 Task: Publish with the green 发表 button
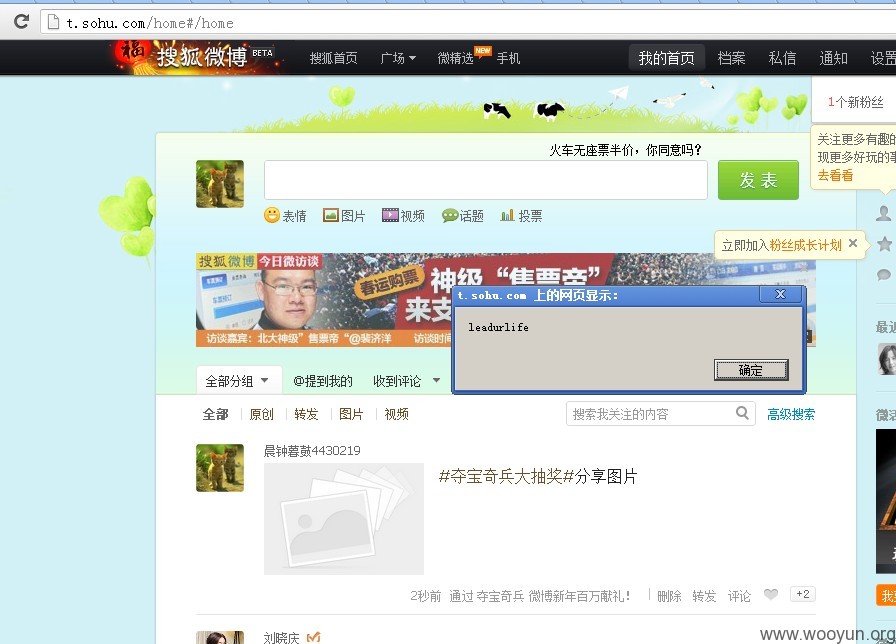point(758,180)
